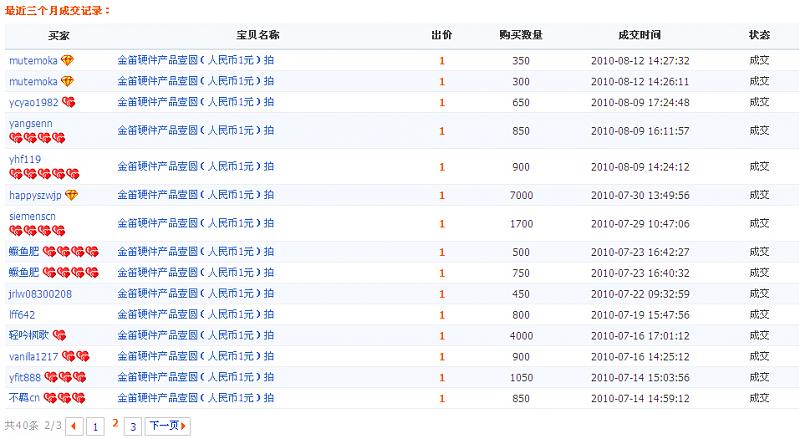Click the four-heart rating under yangsenn
This screenshot has height=439, width=800.
tap(37, 138)
